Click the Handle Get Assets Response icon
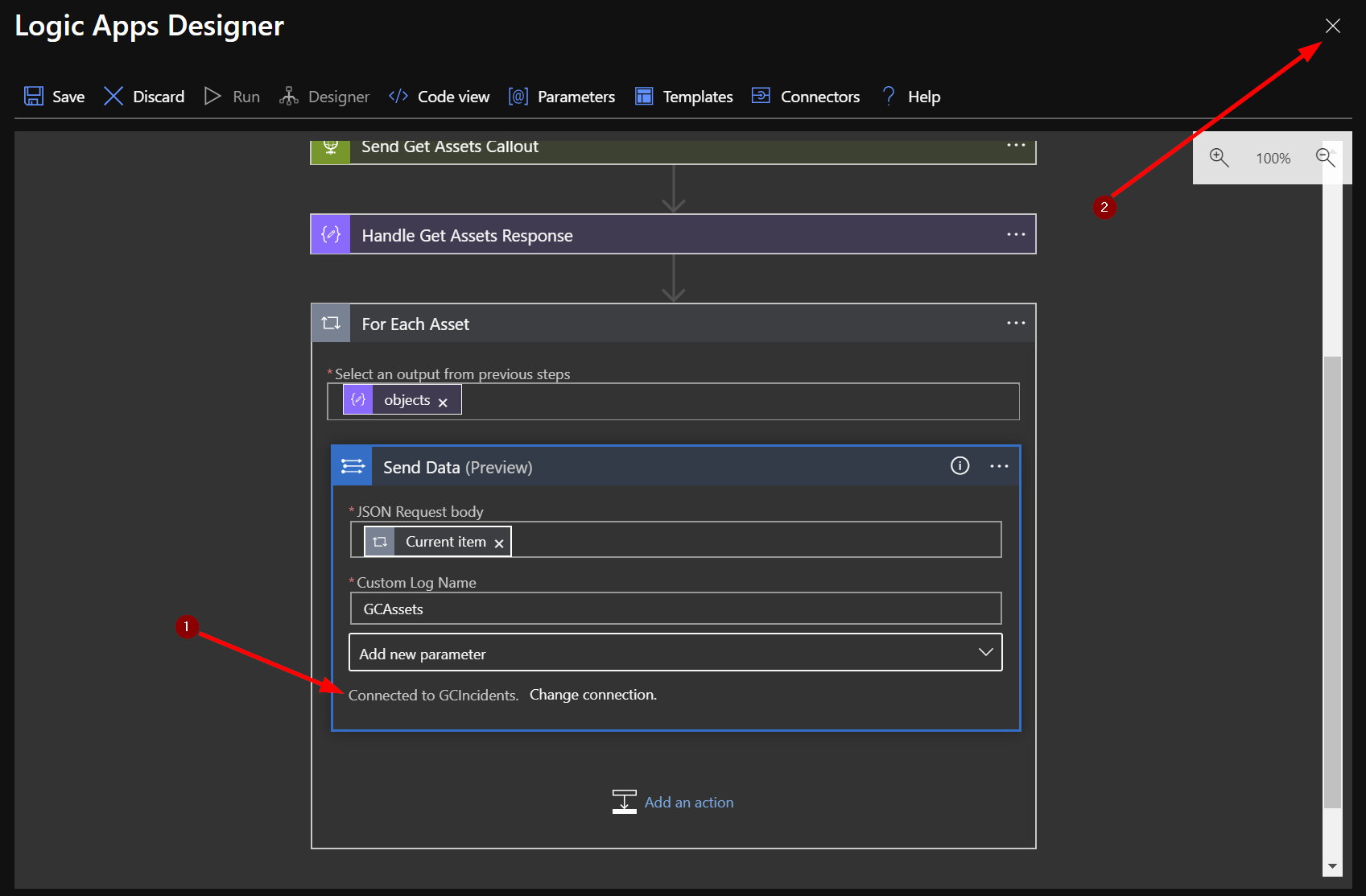 tap(331, 234)
